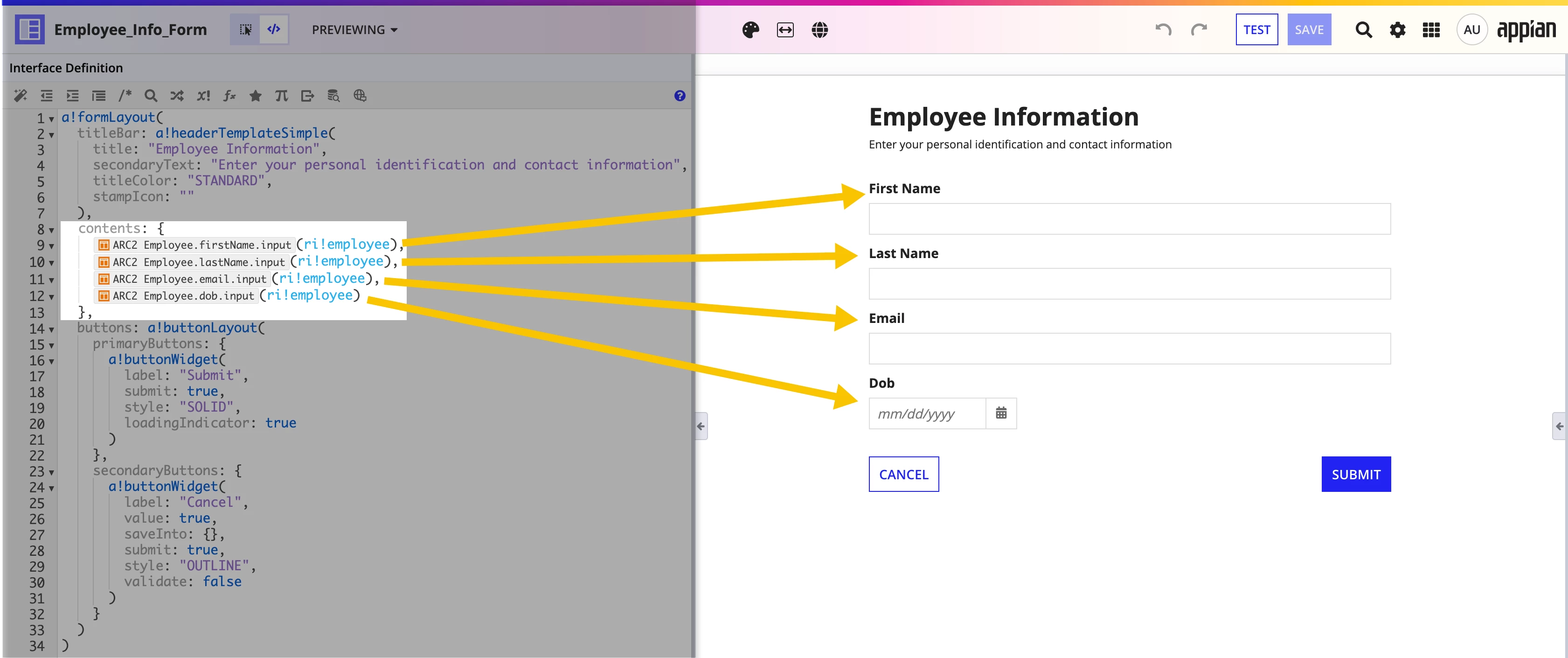The height and width of the screenshot is (658, 1568).
Task: Click the Email input field
Action: pyautogui.click(x=1129, y=349)
